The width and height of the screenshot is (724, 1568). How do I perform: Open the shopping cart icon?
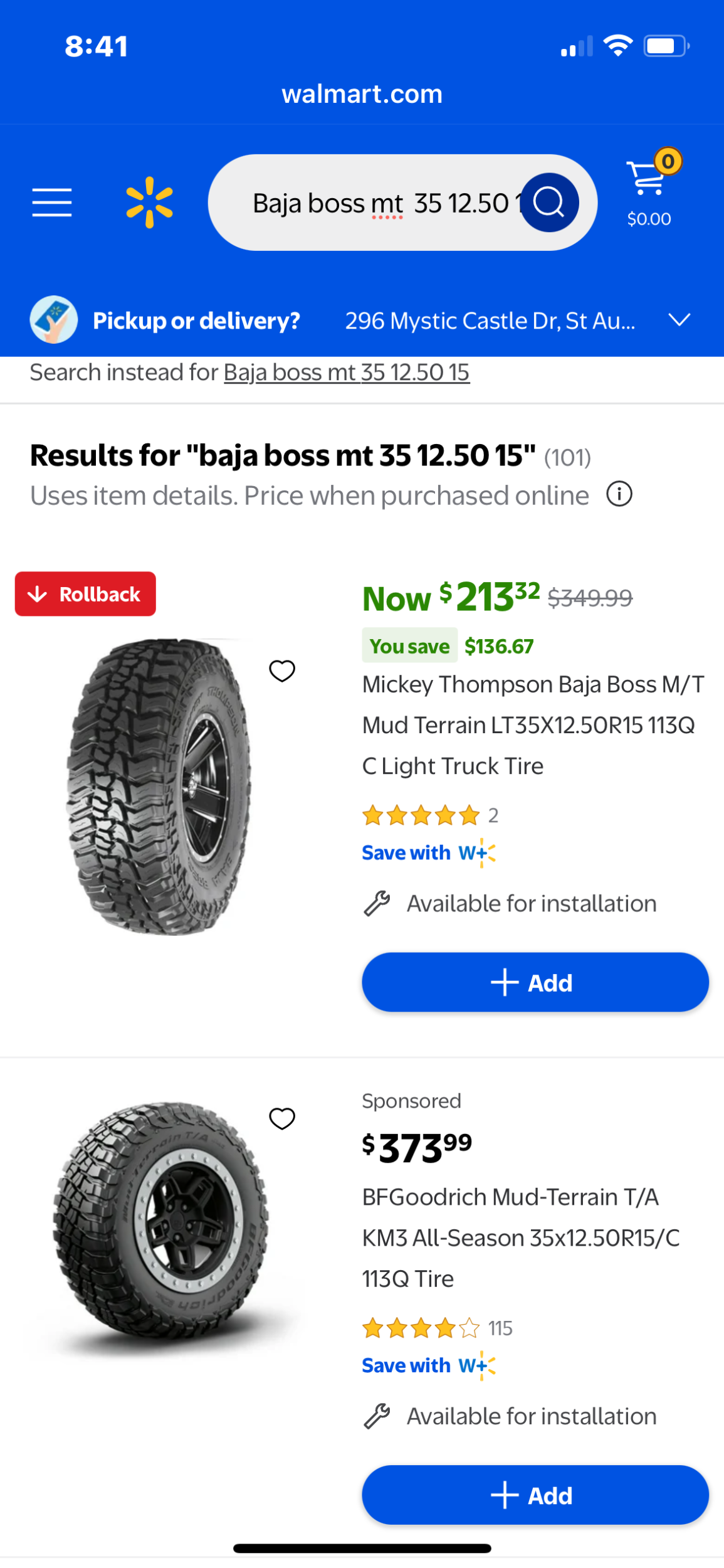[x=649, y=182]
